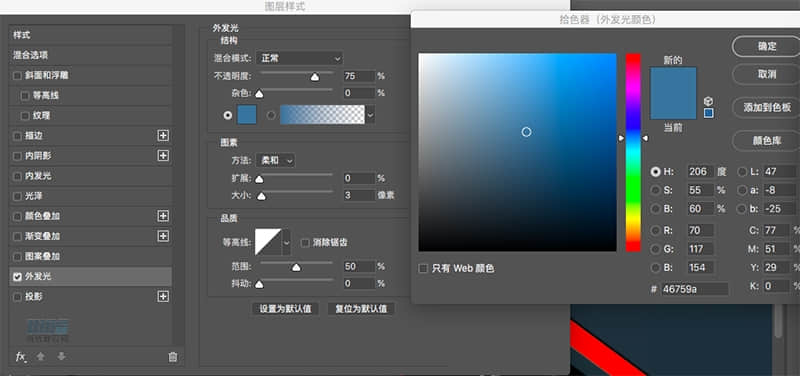
Task: Click the hex color input field
Action: 695,289
